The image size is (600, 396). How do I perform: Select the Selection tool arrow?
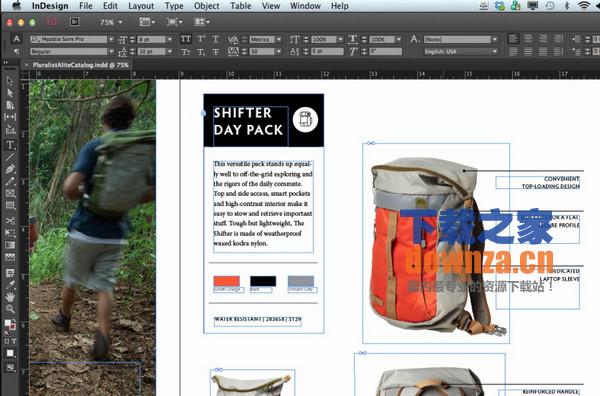[x=10, y=81]
